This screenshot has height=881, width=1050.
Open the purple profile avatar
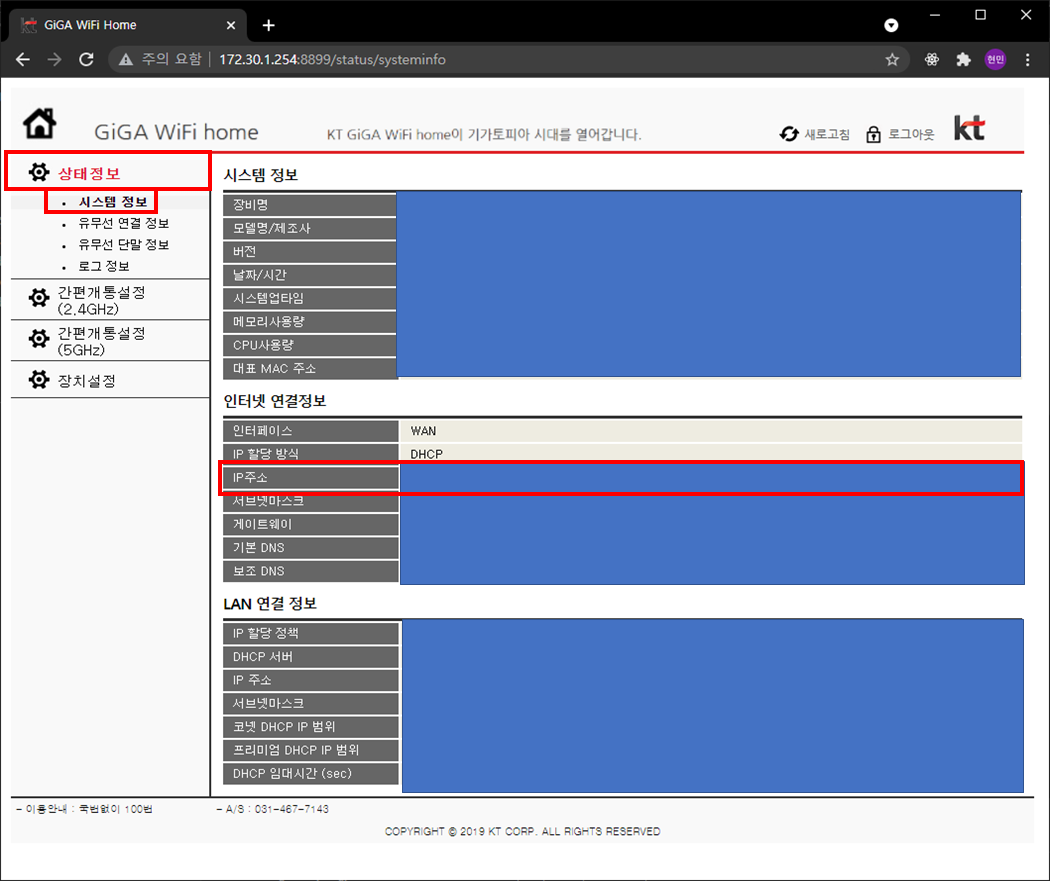[995, 60]
